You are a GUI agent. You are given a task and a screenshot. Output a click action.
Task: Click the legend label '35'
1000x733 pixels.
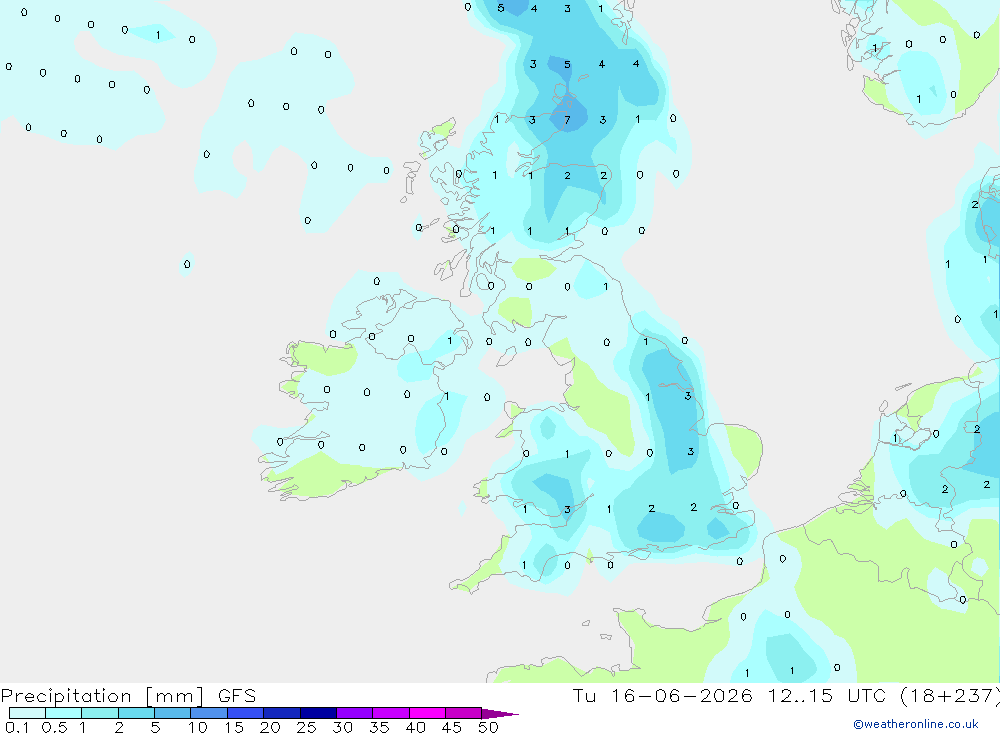coord(379,727)
